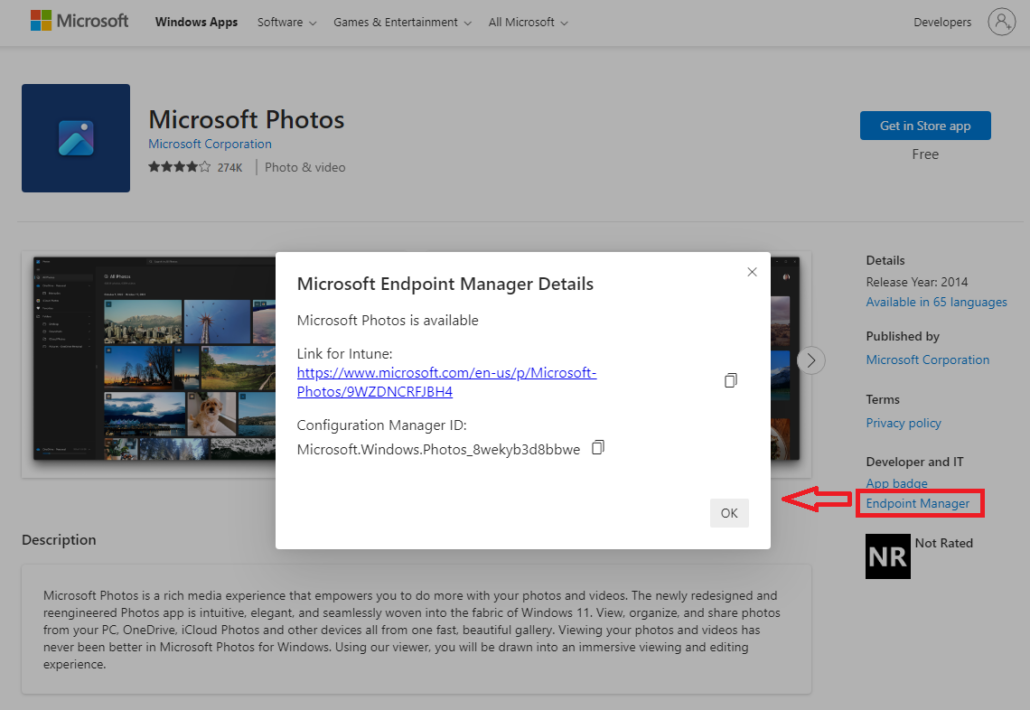The image size is (1030, 710).
Task: View Available in 65 languages link
Action: 936,302
